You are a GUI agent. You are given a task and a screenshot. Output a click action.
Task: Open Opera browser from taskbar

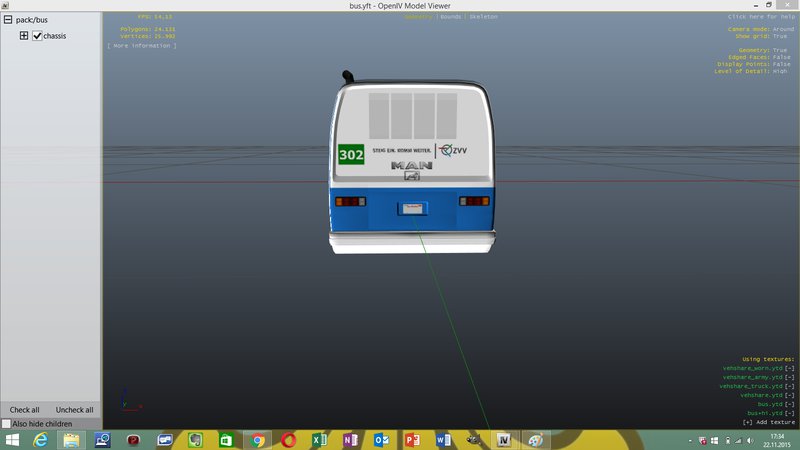tap(288, 440)
